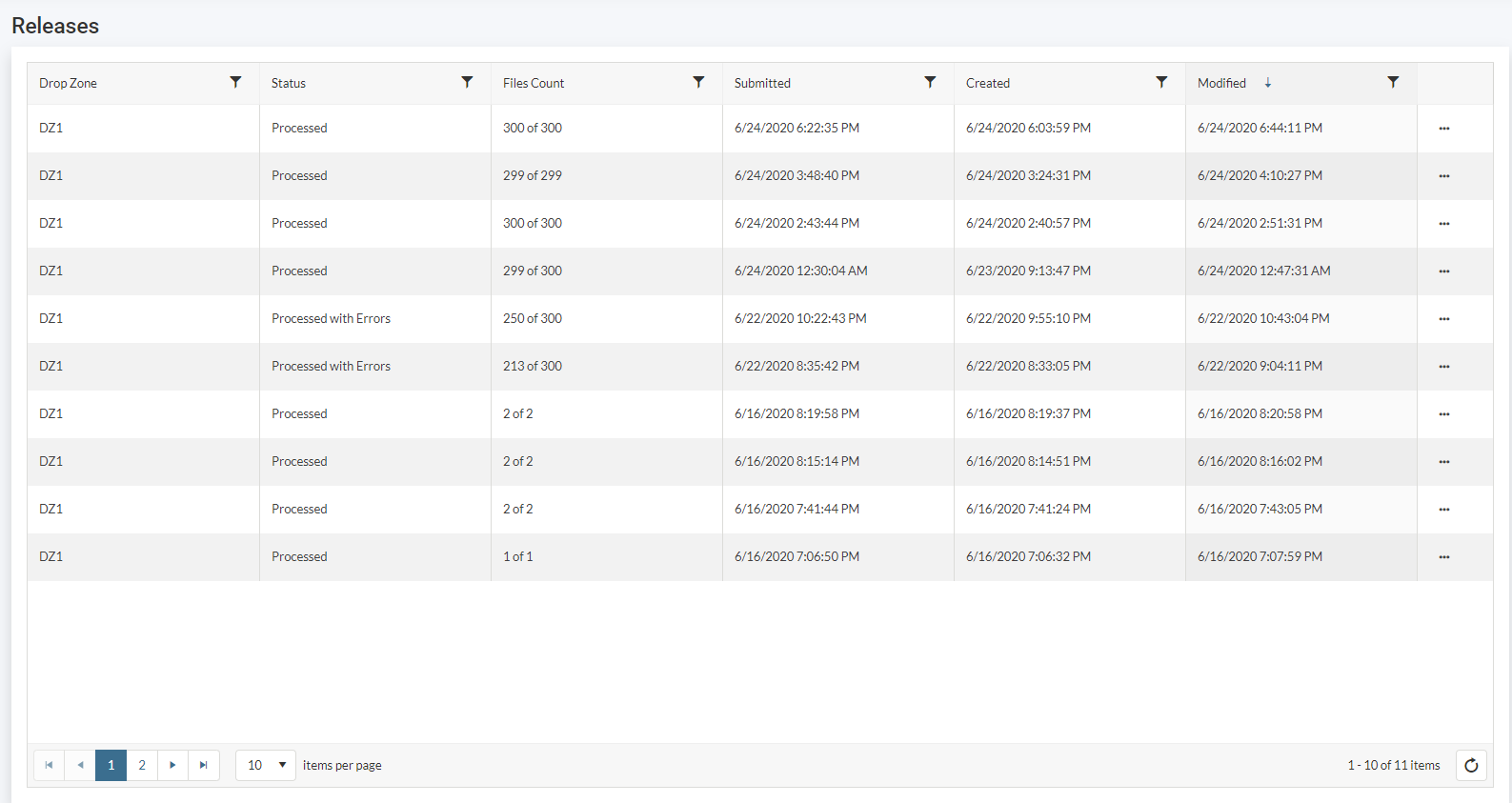Image resolution: width=1512 pixels, height=803 pixels.
Task: Open actions menu for the 250 of 300 row
Action: [x=1444, y=319]
